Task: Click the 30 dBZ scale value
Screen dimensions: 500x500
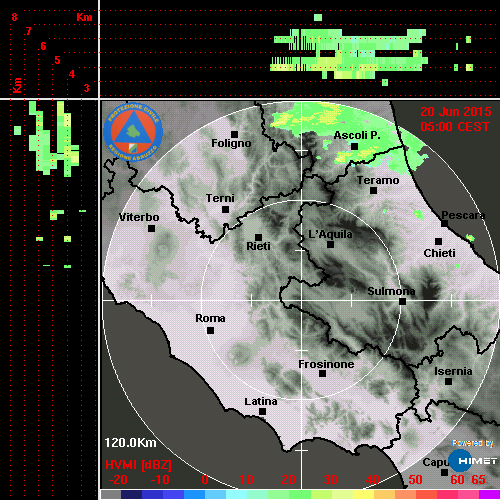Action: pos(331,480)
